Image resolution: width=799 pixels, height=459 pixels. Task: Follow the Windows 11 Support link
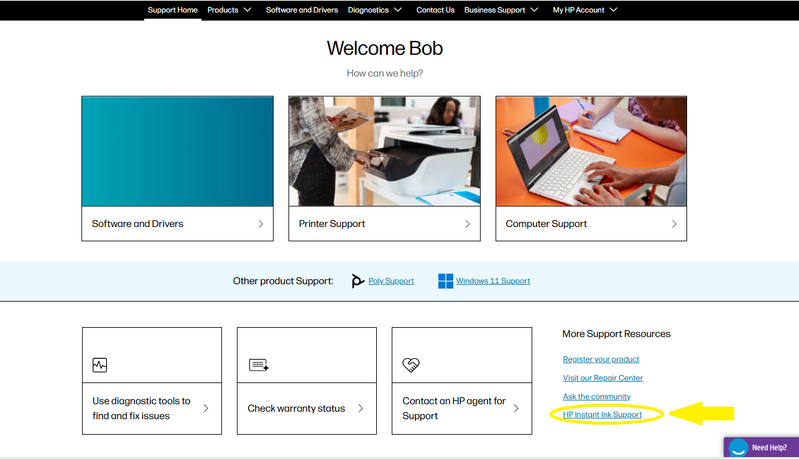(x=493, y=281)
